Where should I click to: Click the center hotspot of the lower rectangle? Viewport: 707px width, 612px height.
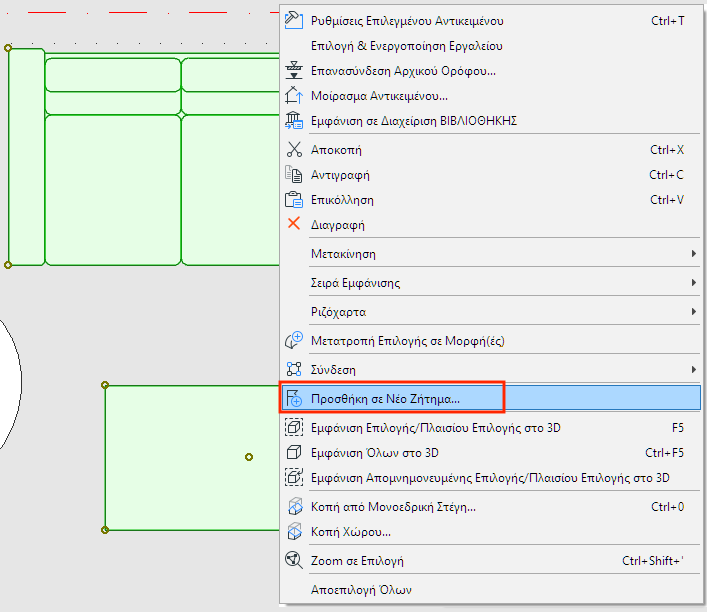tap(249, 457)
